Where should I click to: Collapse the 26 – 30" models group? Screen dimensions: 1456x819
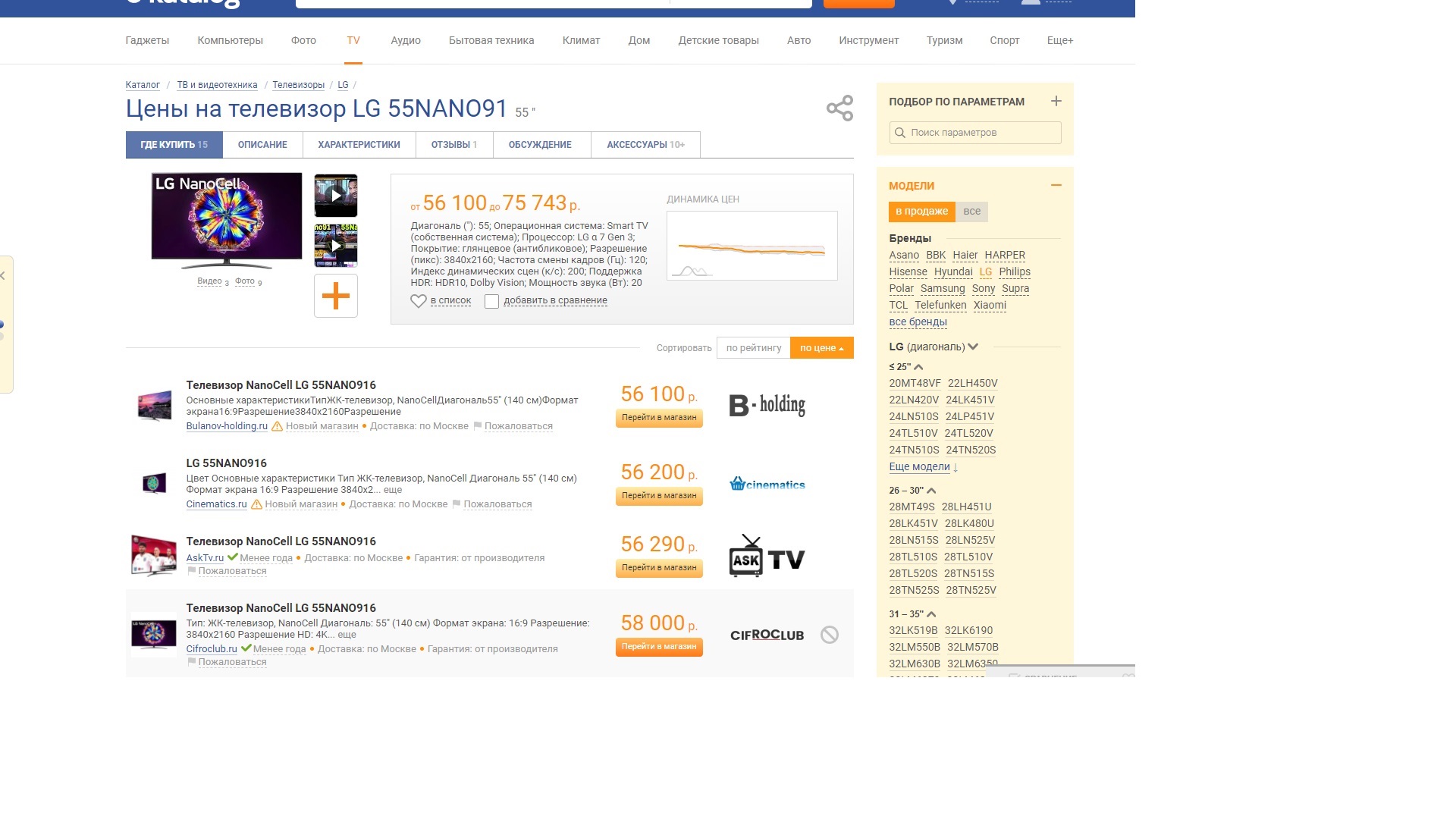coord(931,491)
